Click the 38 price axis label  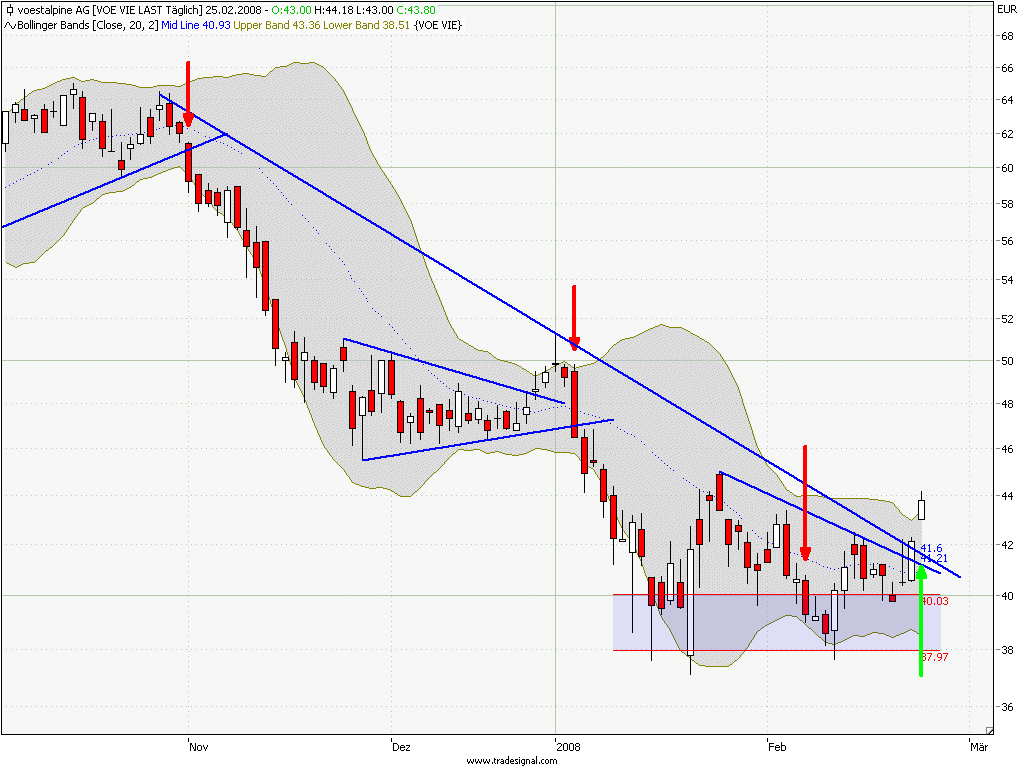(1007, 650)
